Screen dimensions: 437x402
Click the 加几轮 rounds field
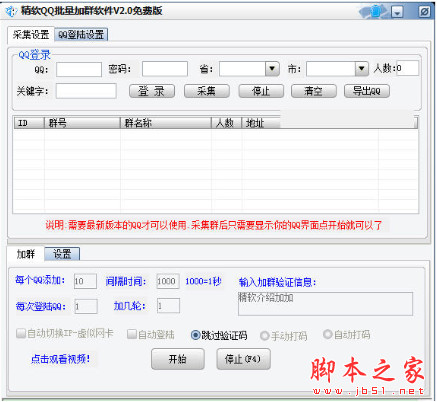point(168,306)
